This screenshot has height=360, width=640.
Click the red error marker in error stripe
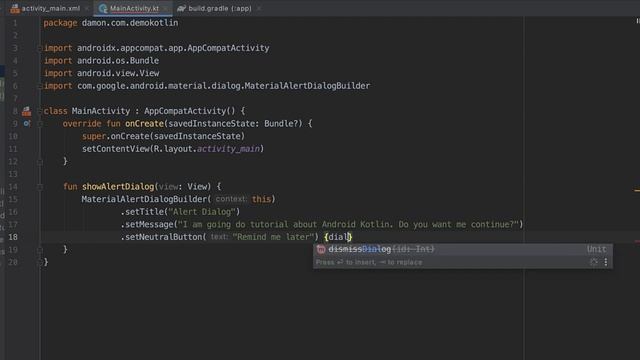point(637,241)
